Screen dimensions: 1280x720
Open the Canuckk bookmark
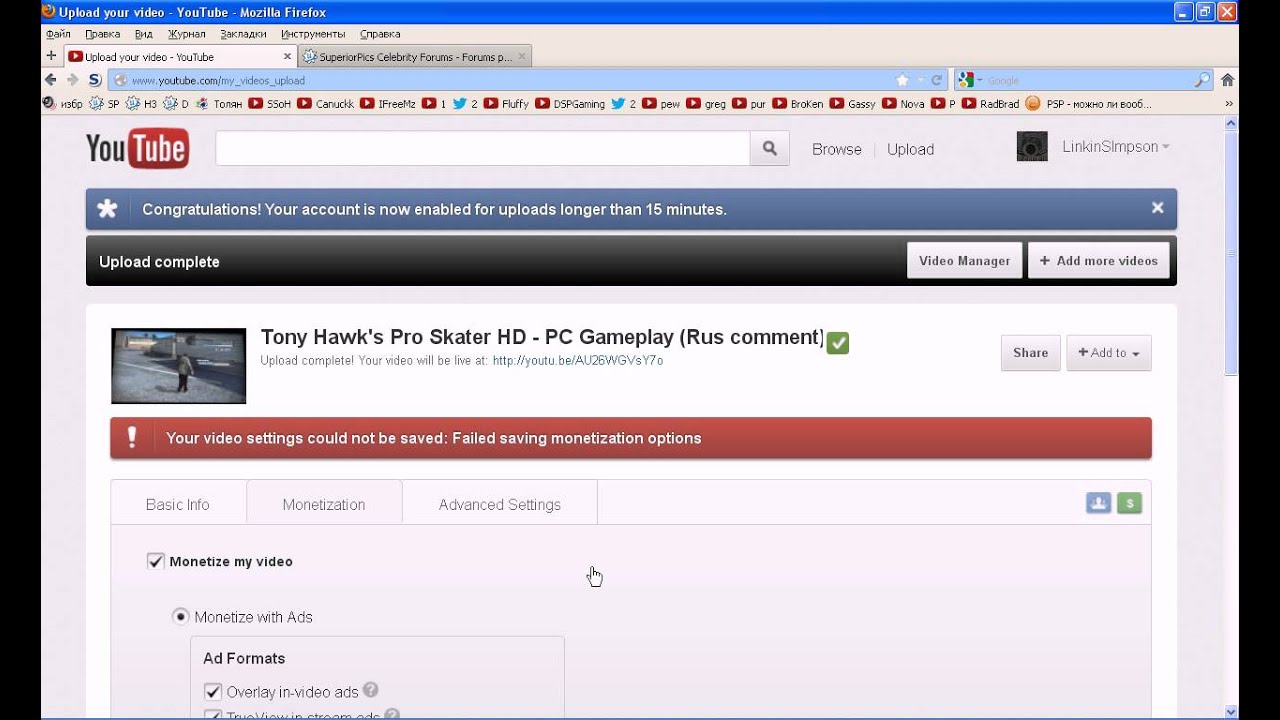pos(326,103)
